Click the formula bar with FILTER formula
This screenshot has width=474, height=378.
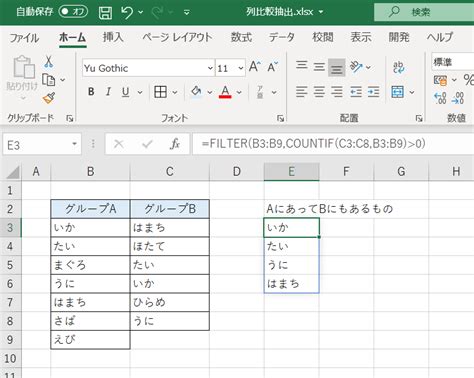point(333,144)
